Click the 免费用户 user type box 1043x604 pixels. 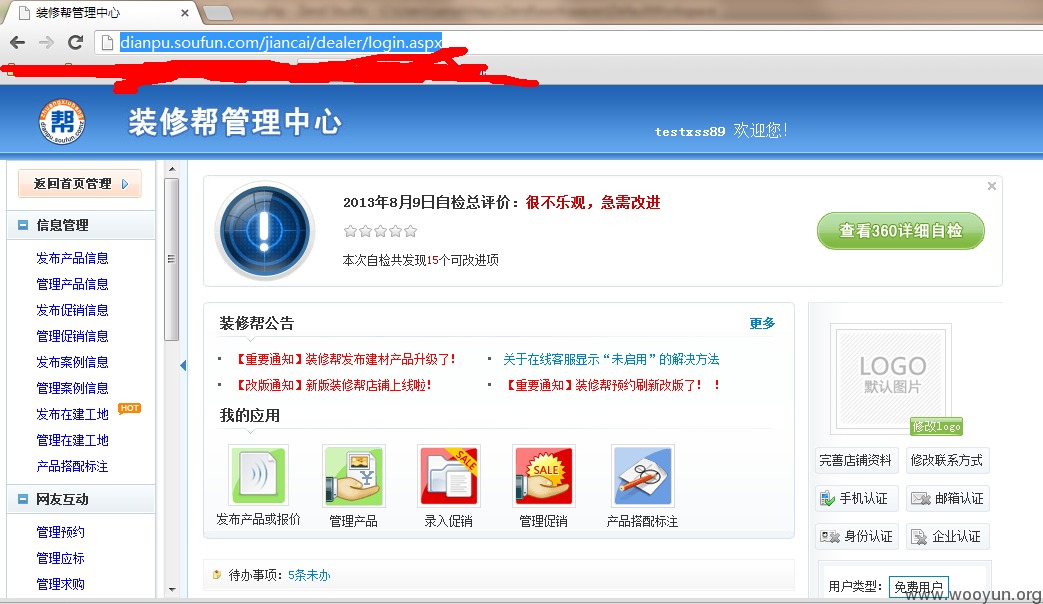pyautogui.click(x=919, y=587)
